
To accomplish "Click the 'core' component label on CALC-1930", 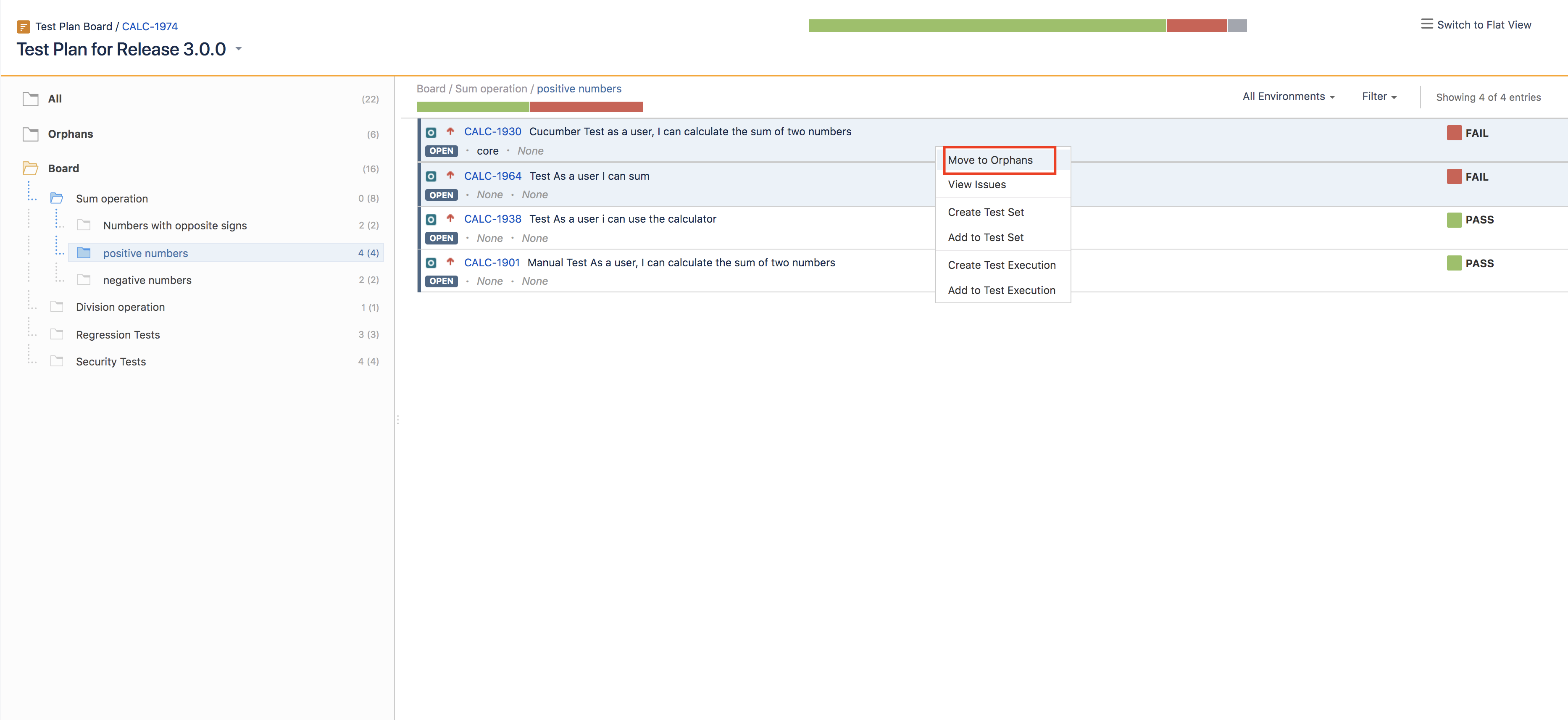I will (487, 151).
